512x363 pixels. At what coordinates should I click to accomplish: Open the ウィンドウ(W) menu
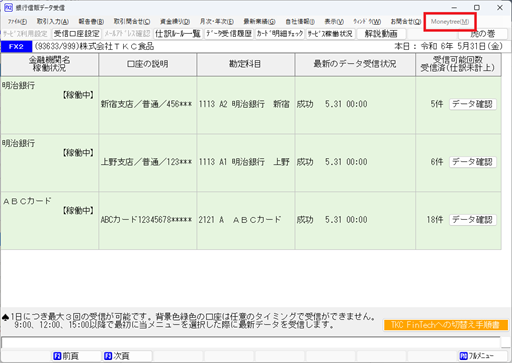[367, 22]
